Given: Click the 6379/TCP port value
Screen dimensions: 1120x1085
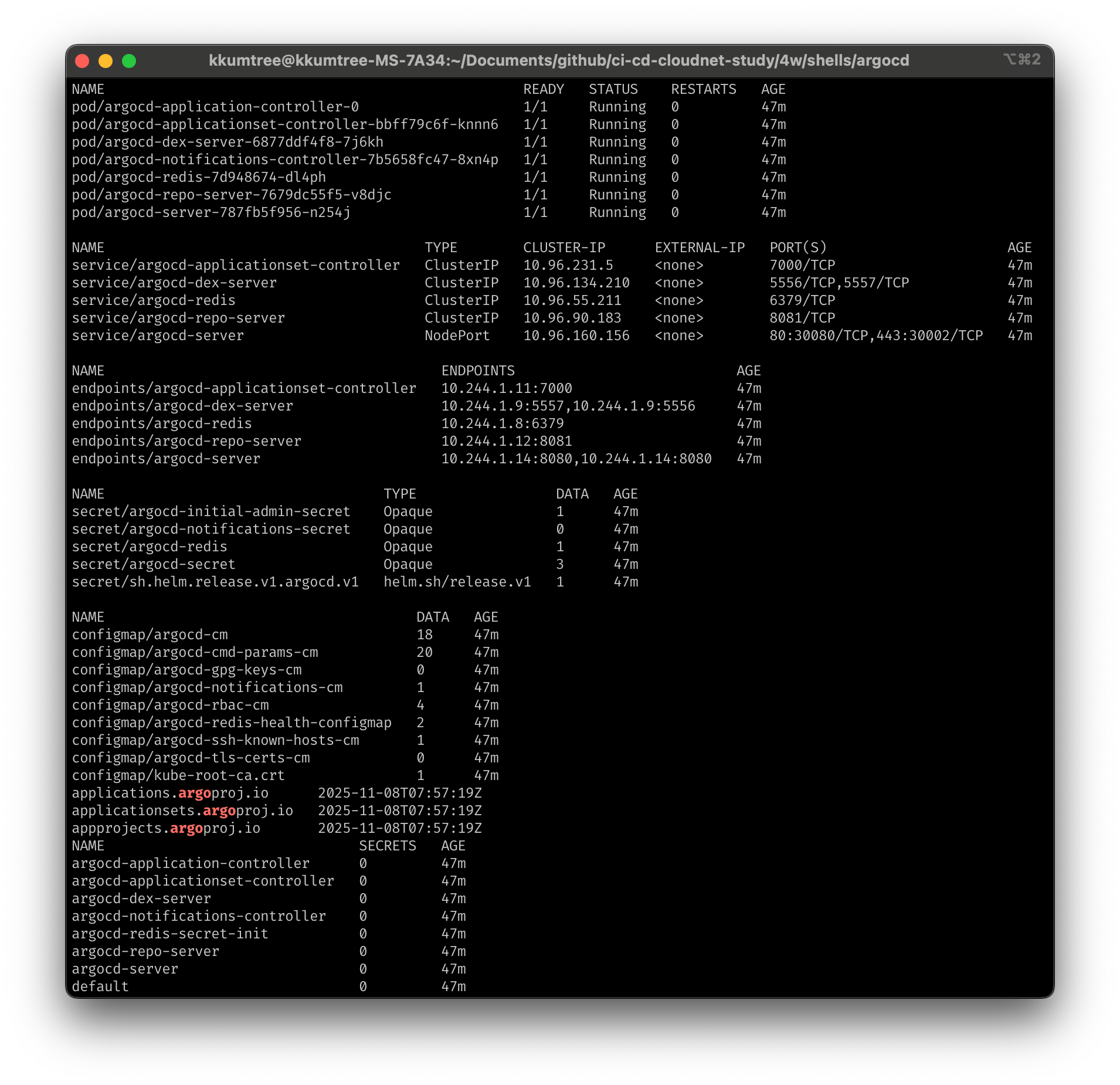Looking at the screenshot, I should tap(802, 301).
